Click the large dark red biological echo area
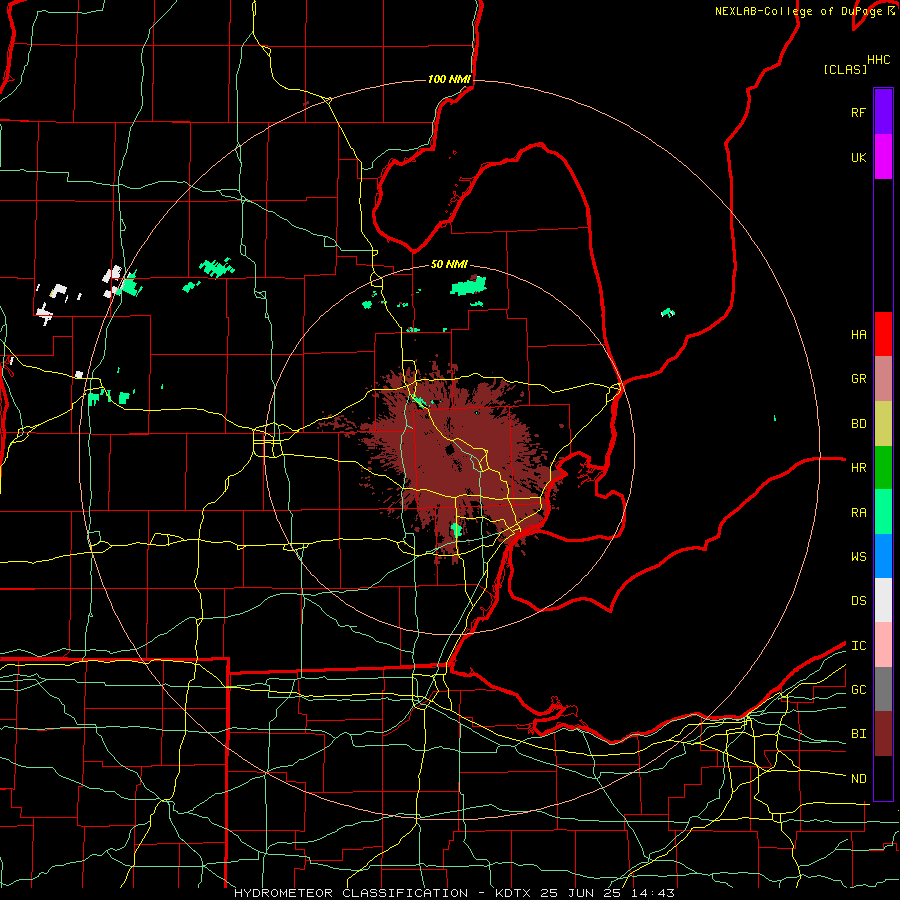This screenshot has height=900, width=900. [453, 459]
